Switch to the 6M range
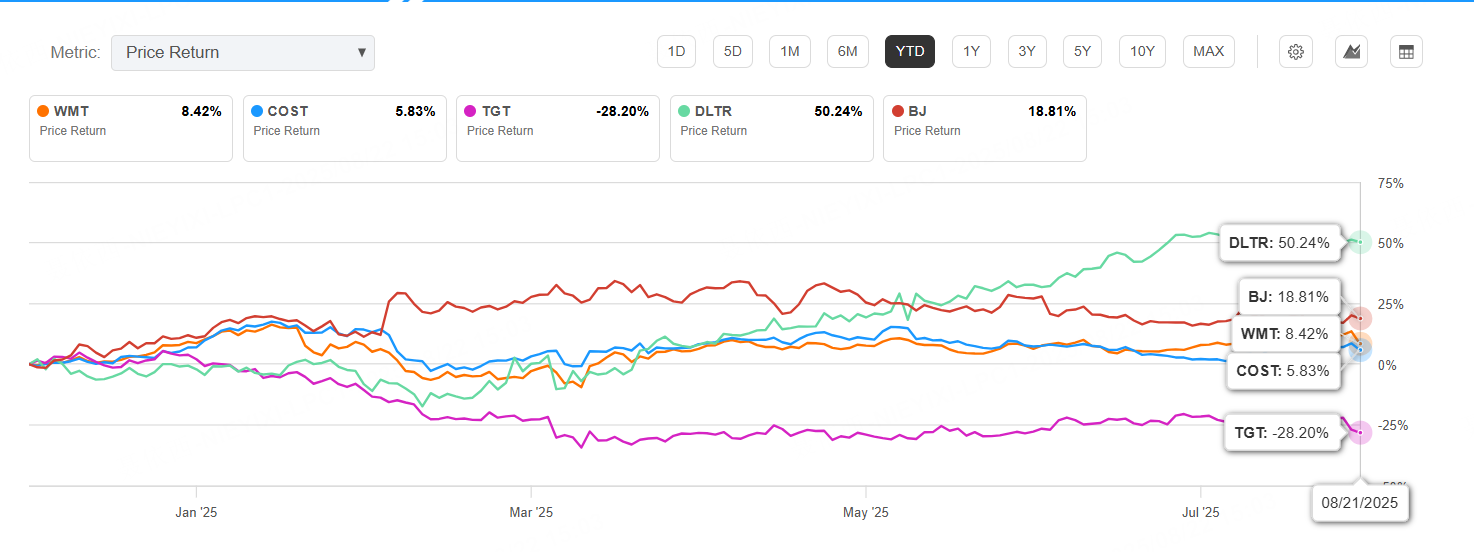Screen dimensions: 1474x552 point(846,52)
